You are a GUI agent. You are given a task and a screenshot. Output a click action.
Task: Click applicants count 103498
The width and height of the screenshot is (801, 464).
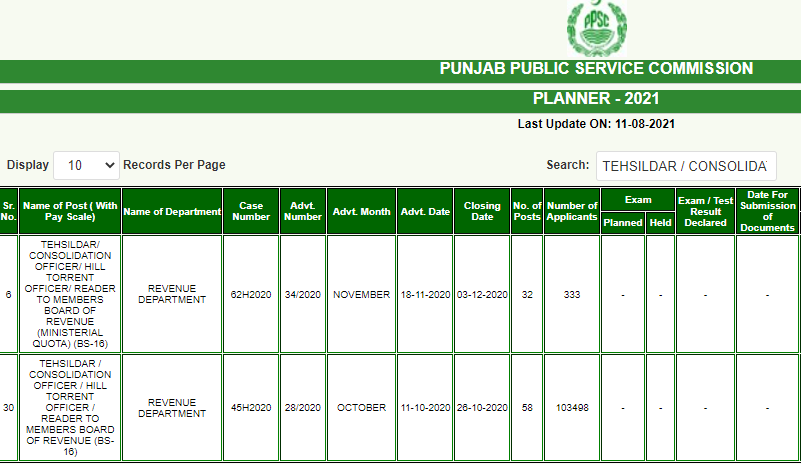pos(572,408)
